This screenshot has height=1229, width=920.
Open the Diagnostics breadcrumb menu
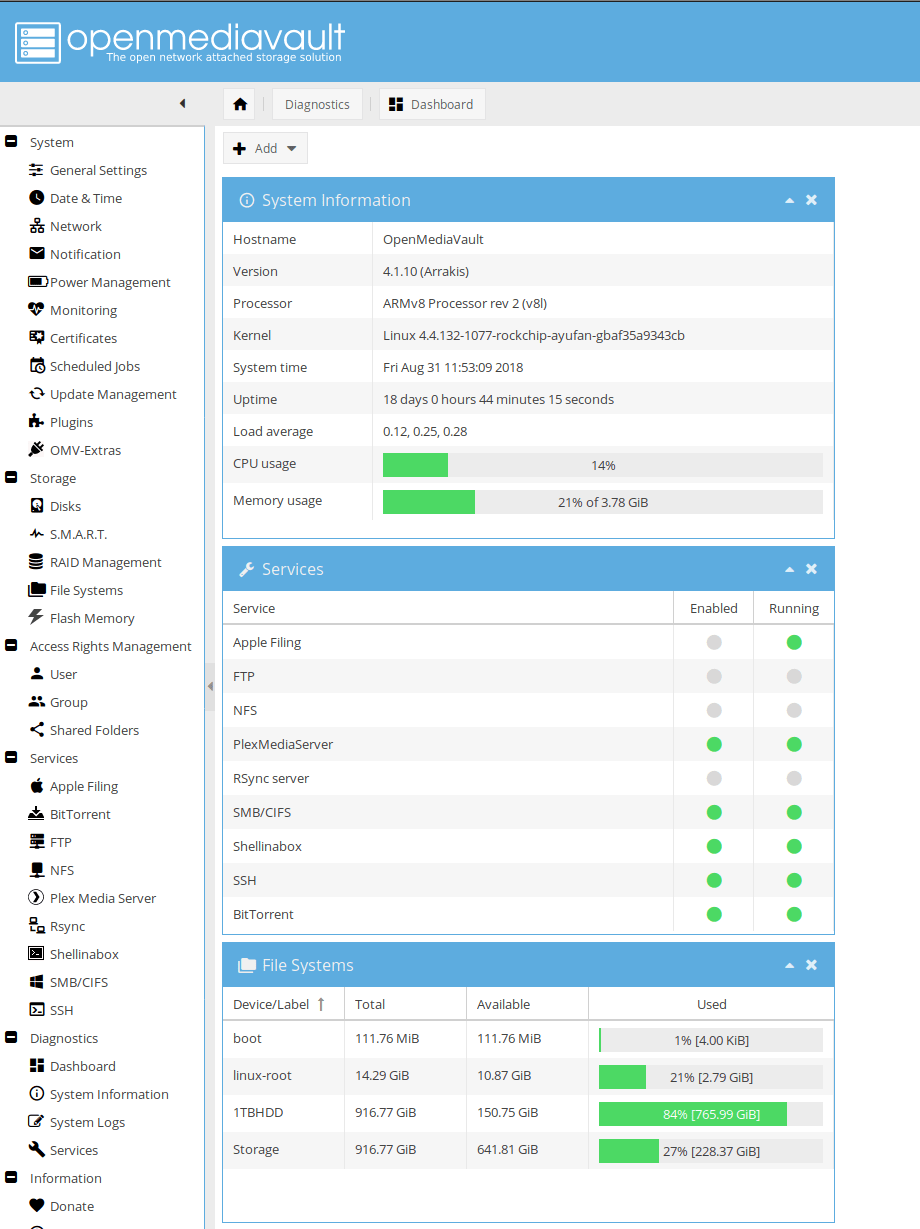pyautogui.click(x=316, y=103)
